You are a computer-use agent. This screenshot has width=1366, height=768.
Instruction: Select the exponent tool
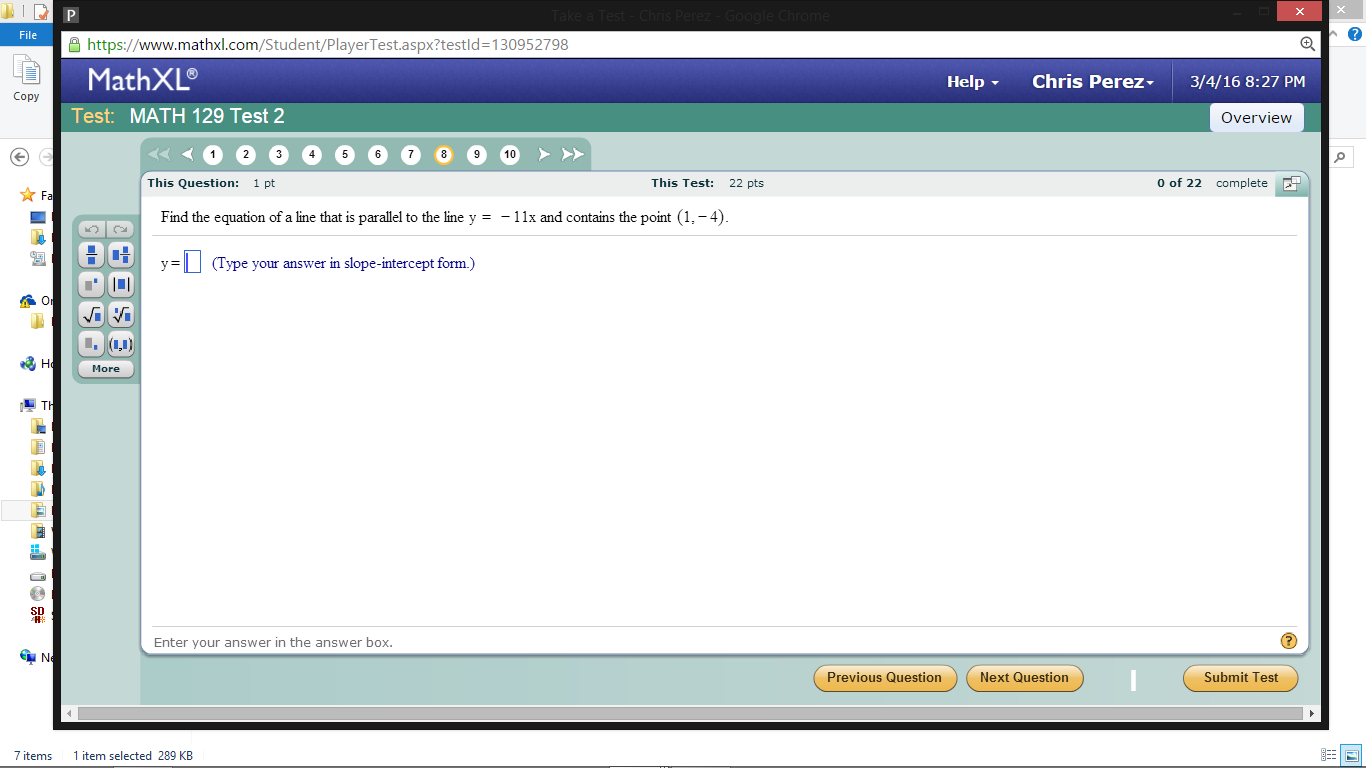click(x=91, y=284)
